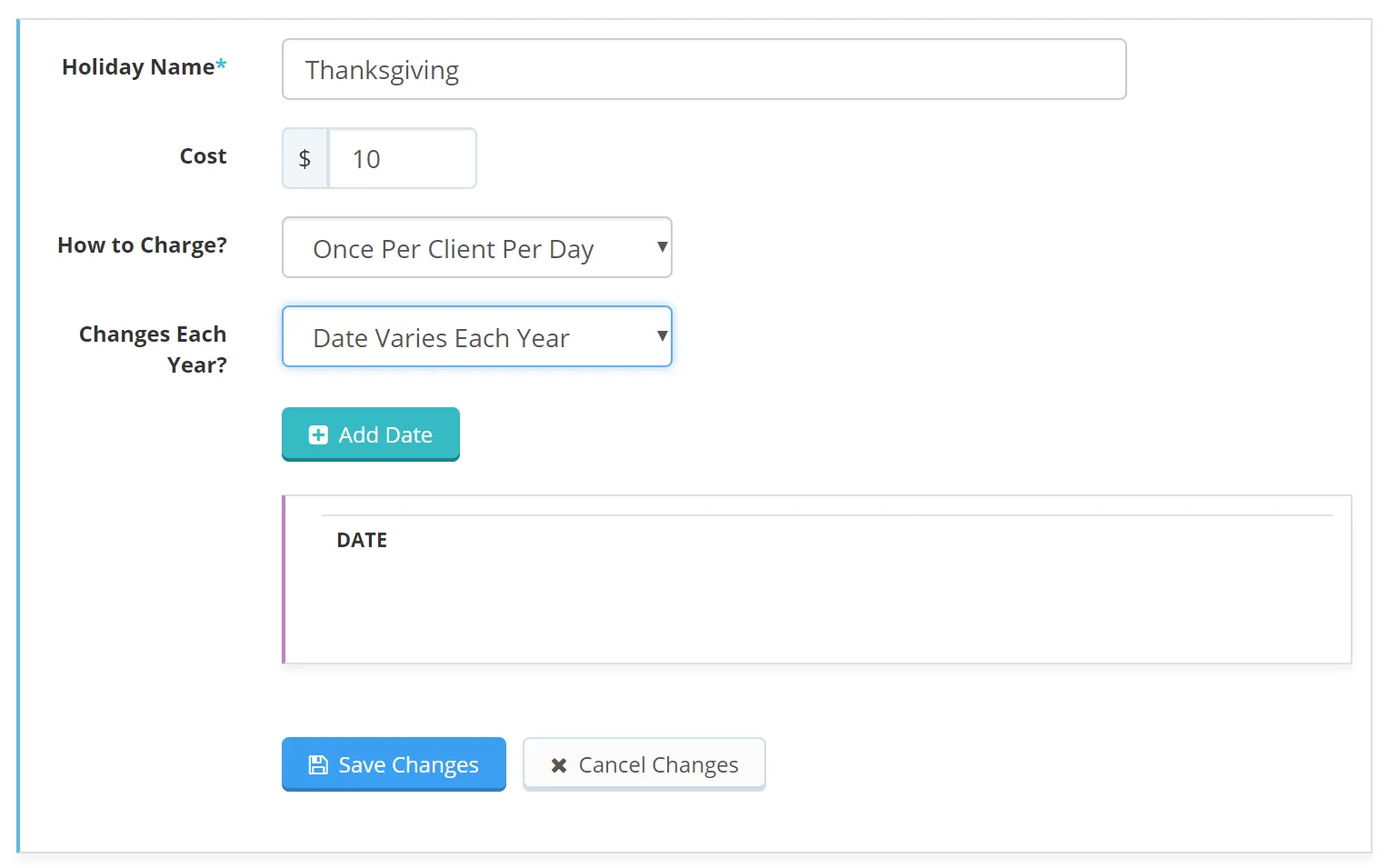This screenshot has width=1388, height=868.
Task: Focus the Holiday Name field with Thanksgiving
Action: pyautogui.click(x=704, y=69)
